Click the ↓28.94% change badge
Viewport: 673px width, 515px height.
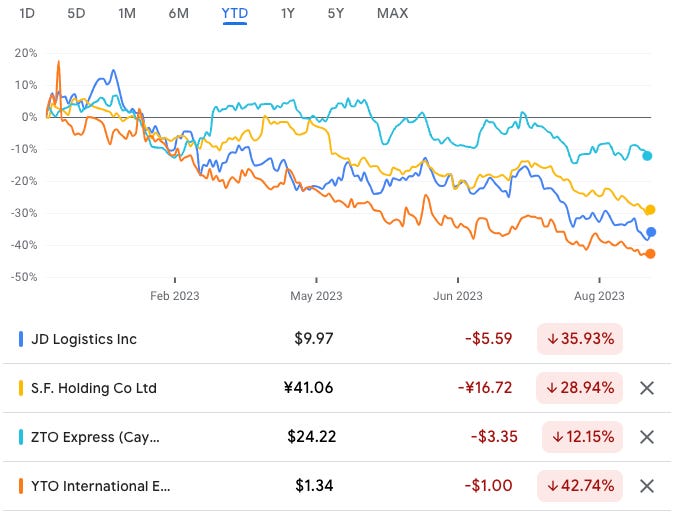coord(579,388)
